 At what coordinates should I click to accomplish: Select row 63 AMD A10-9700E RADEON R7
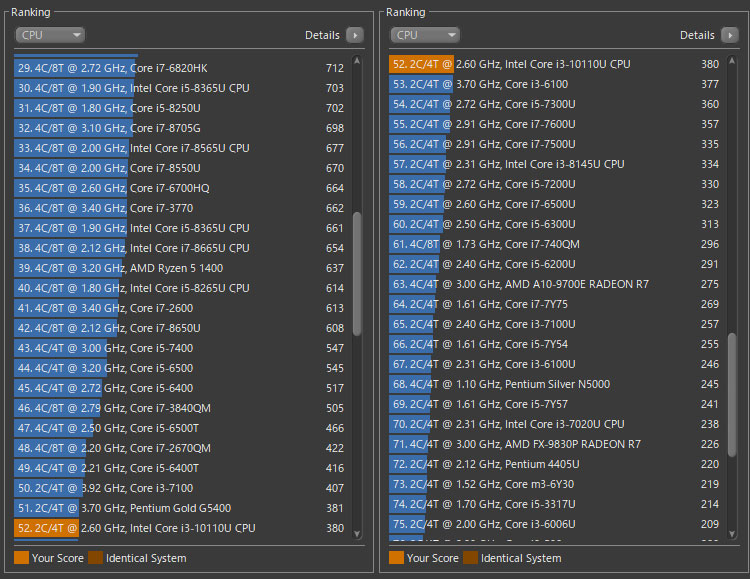click(557, 284)
